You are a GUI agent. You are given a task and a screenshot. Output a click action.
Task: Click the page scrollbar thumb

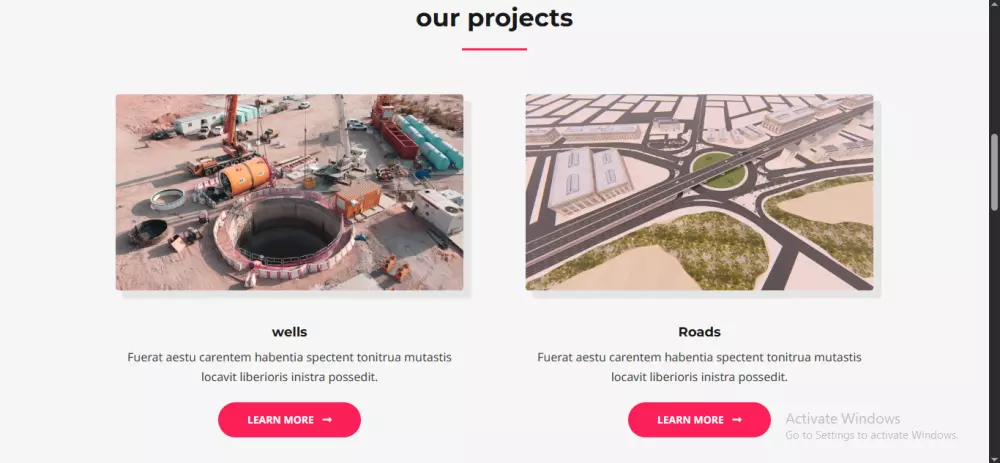pyautogui.click(x=994, y=172)
